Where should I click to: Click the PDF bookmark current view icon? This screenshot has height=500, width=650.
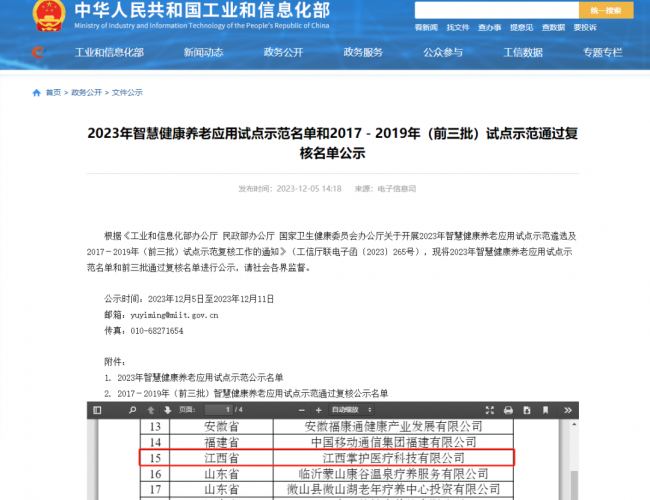pyautogui.click(x=546, y=410)
